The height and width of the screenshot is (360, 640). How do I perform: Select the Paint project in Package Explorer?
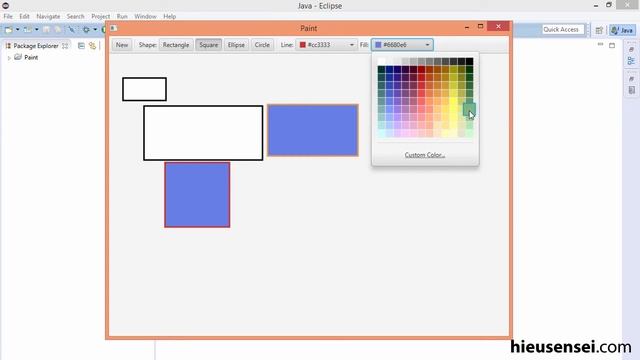coord(31,58)
